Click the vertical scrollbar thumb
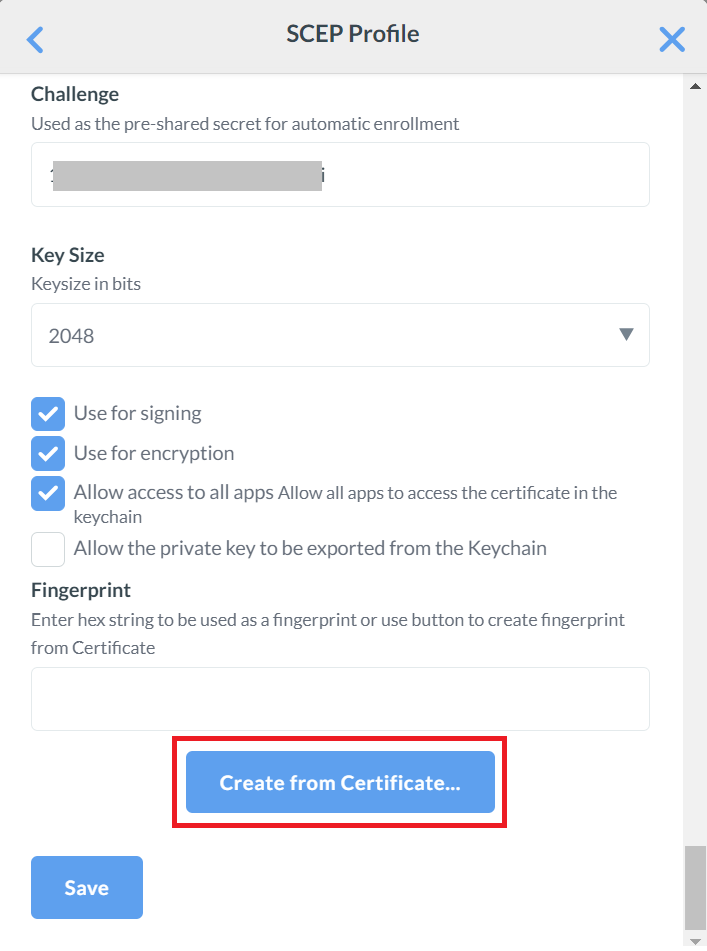 (695, 887)
